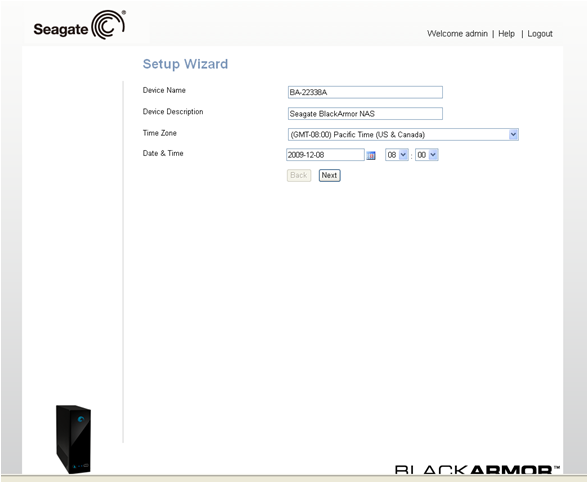
Task: Click the Time Zone label
Action: [159, 133]
